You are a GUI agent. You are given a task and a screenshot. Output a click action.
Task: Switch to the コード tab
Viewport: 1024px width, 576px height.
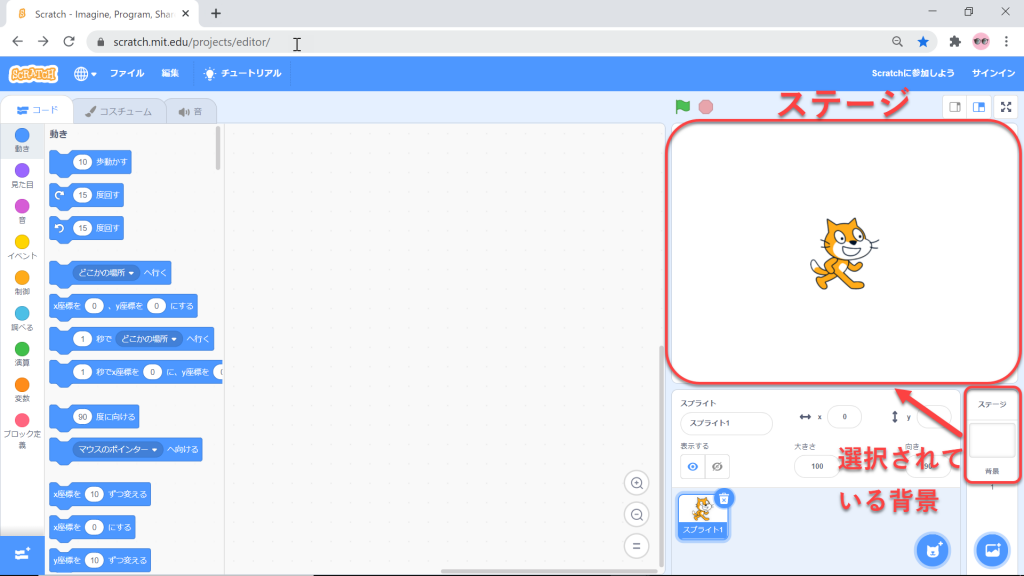[x=37, y=110]
